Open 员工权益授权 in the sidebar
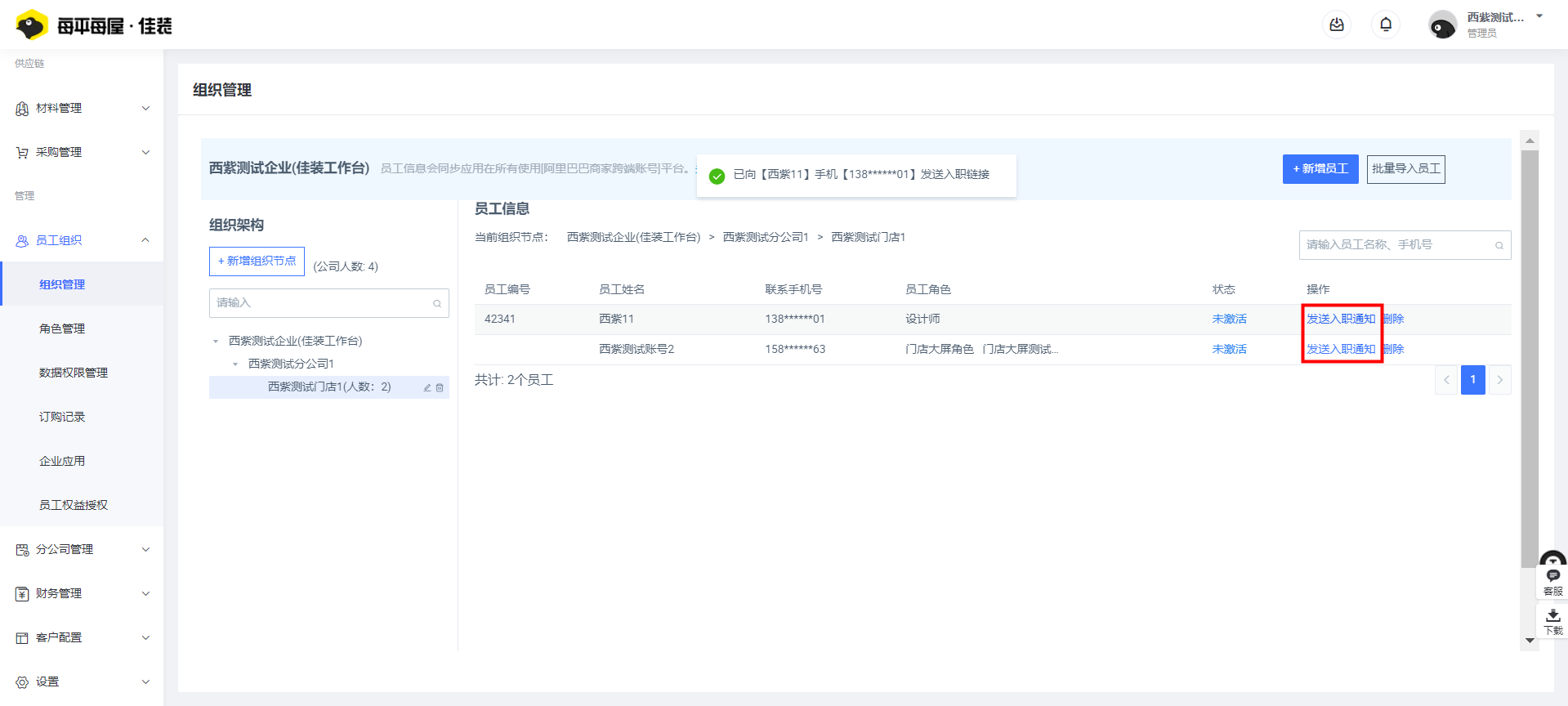1568x706 pixels. pos(74,505)
